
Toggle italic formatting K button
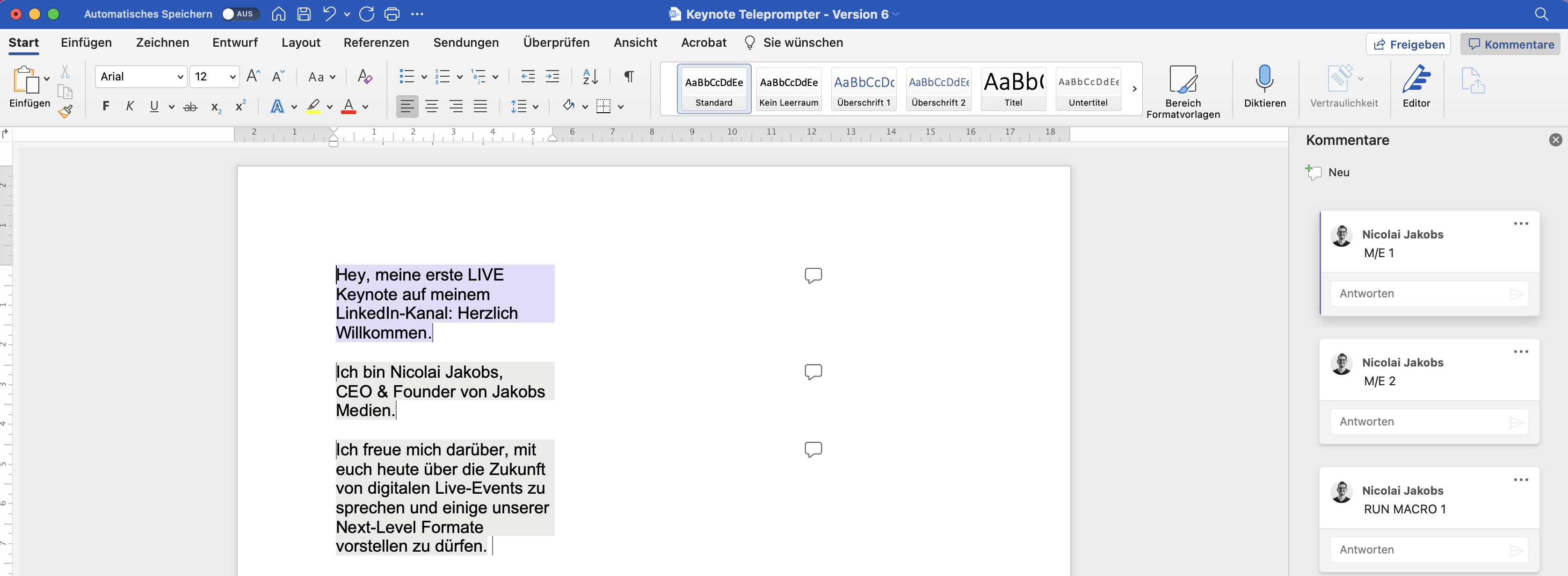tap(130, 107)
